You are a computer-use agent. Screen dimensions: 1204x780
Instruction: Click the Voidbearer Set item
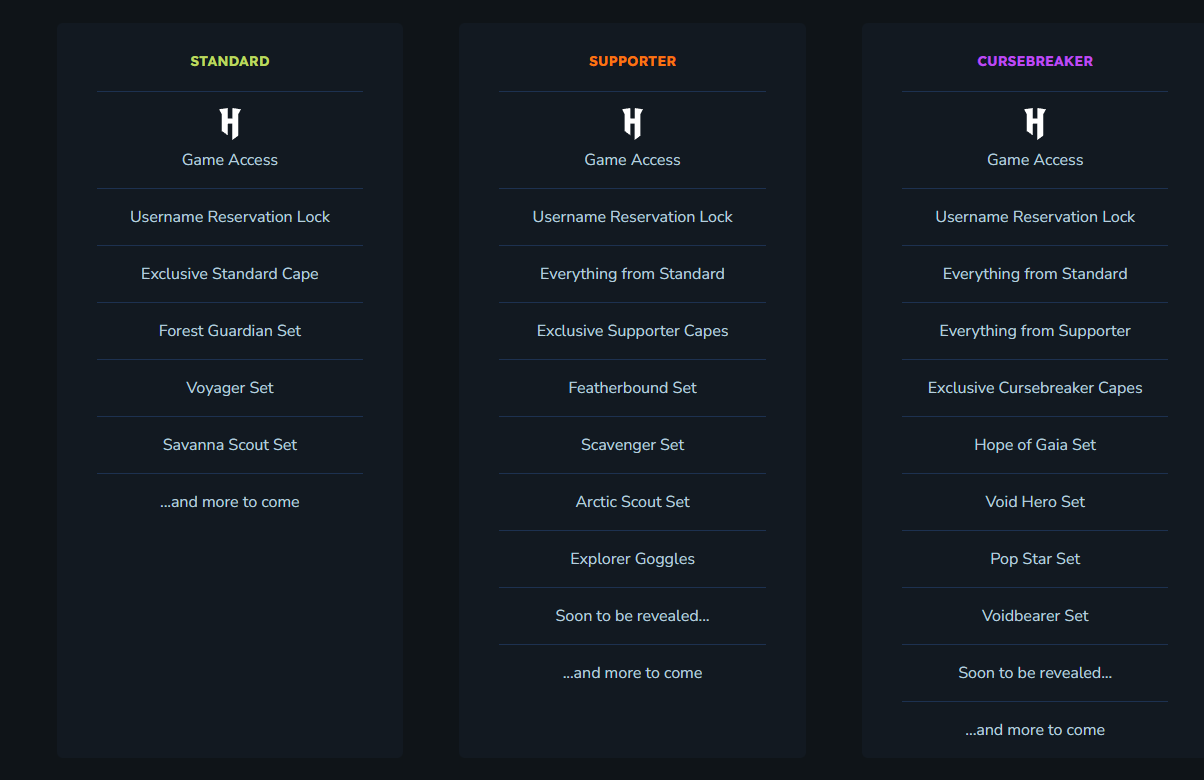click(1035, 616)
